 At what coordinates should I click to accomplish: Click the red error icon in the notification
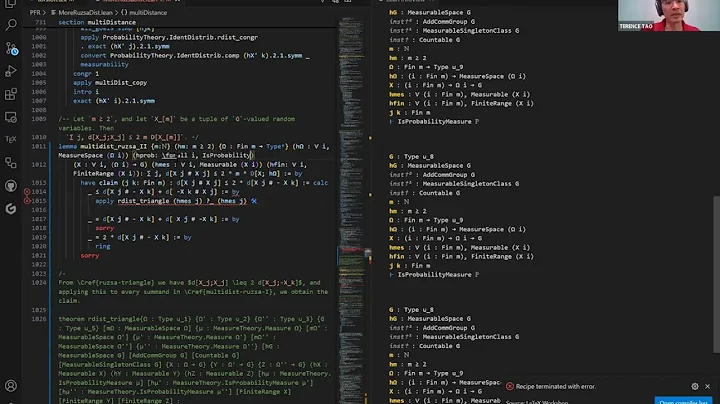click(x=510, y=387)
